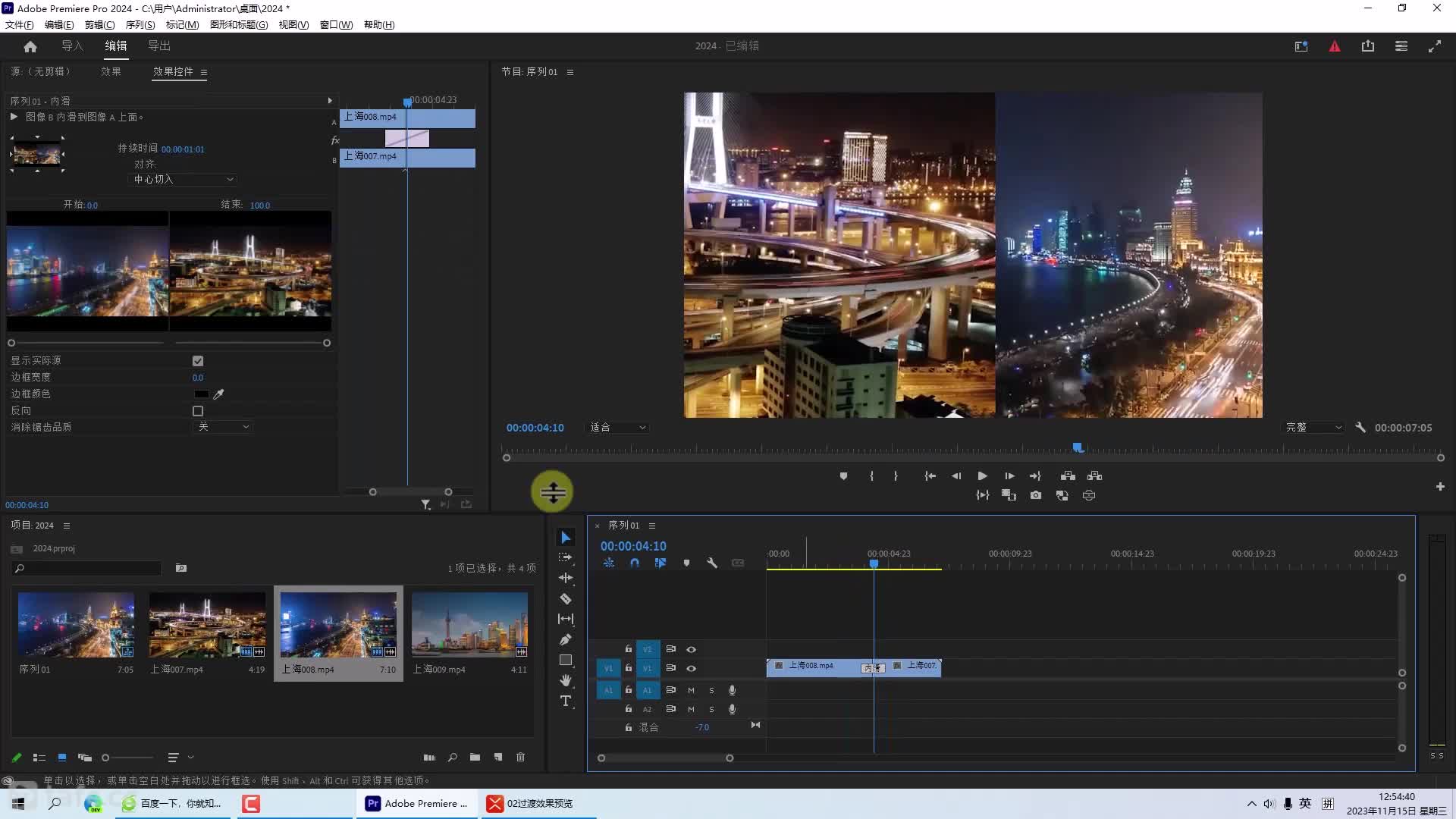Switch to the 导入 tab

72,46
